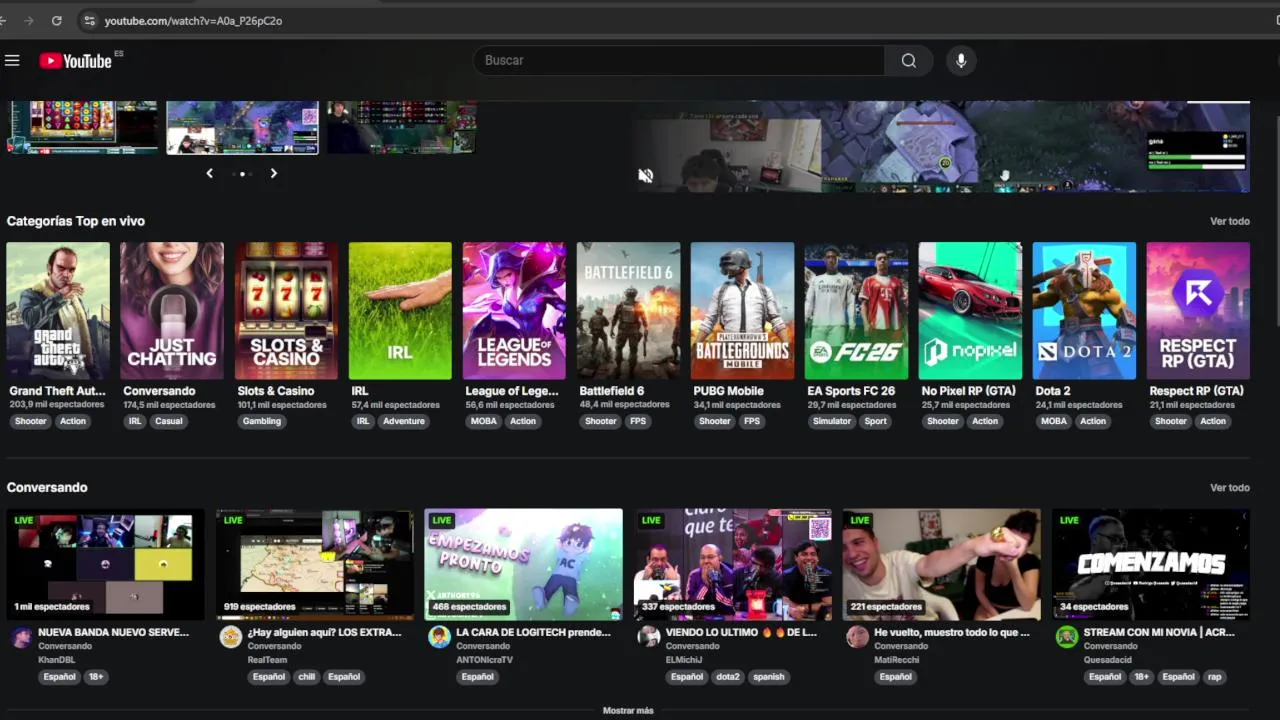Open Slots & Casino category cover
The width and height of the screenshot is (1280, 720).
point(286,311)
